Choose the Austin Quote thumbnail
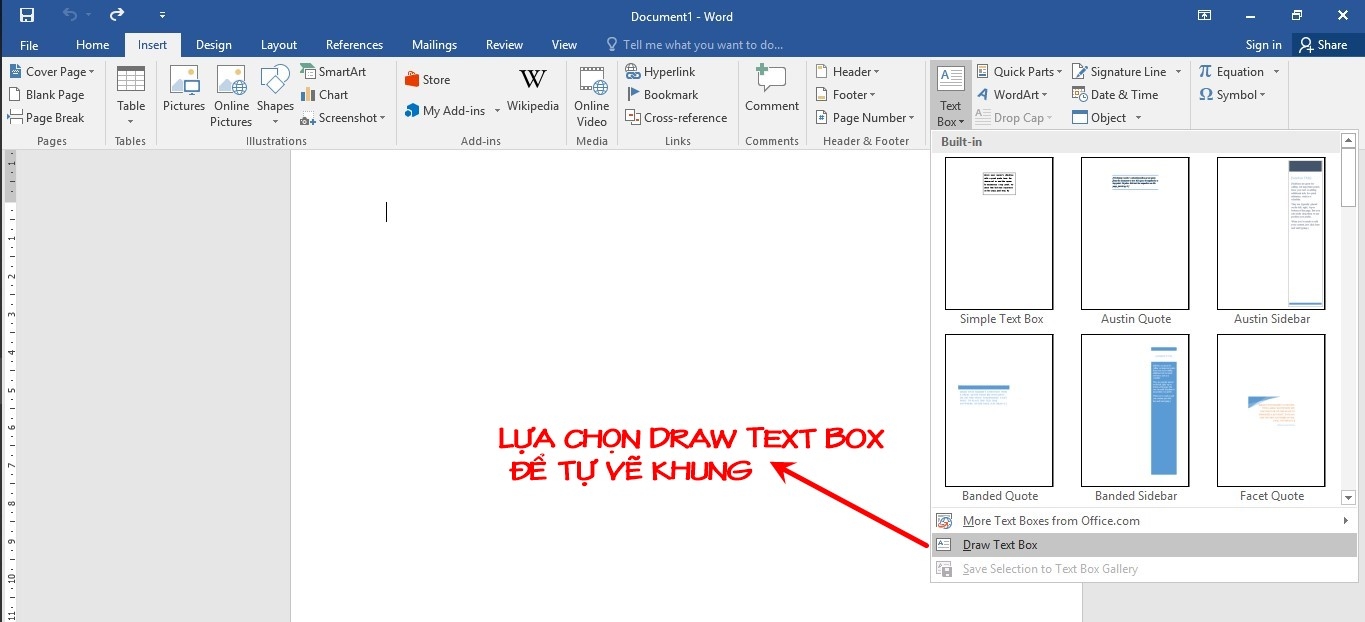Screen dimensions: 1365x622 coord(1136,234)
